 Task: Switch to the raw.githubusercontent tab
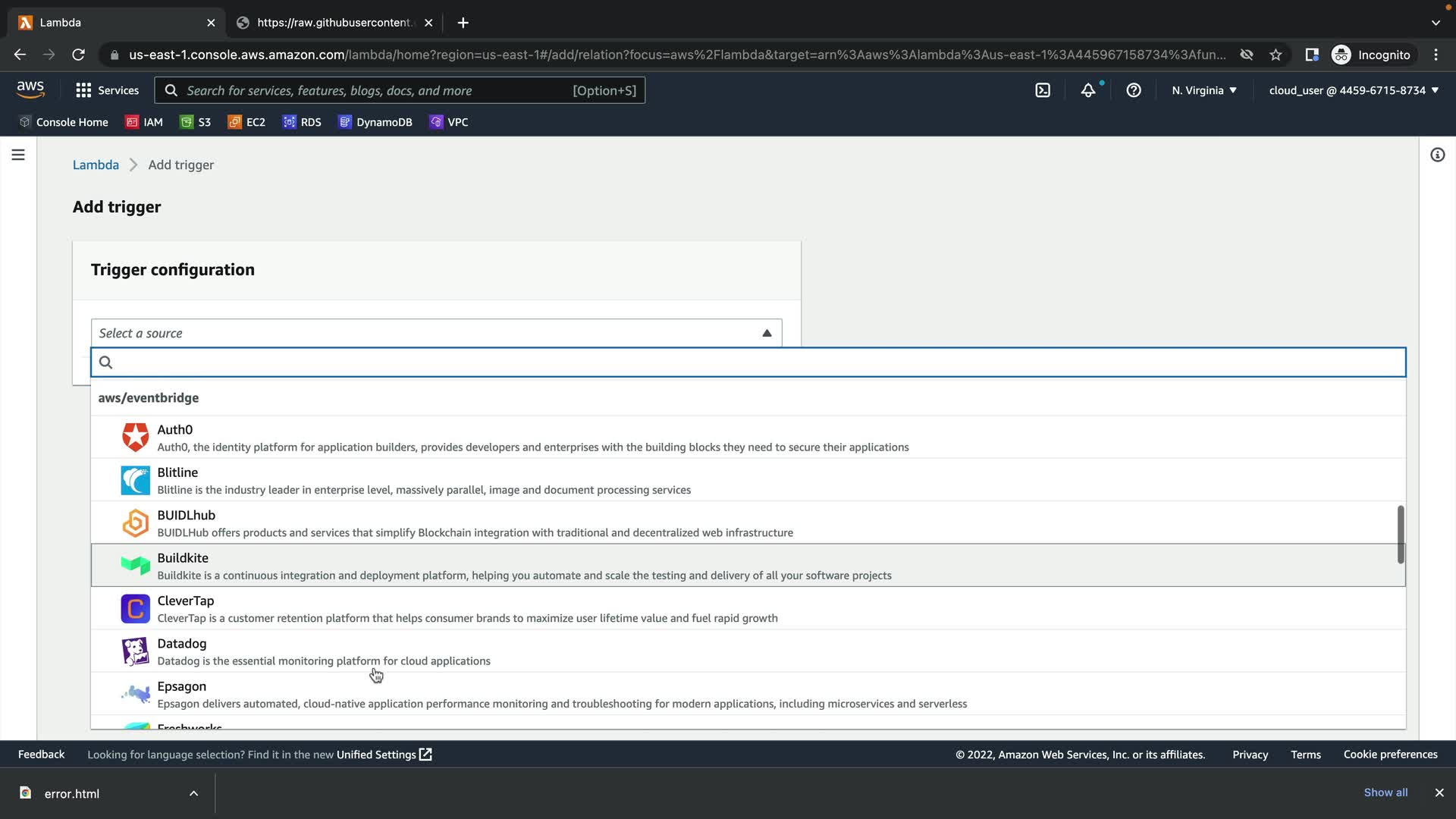click(x=334, y=23)
